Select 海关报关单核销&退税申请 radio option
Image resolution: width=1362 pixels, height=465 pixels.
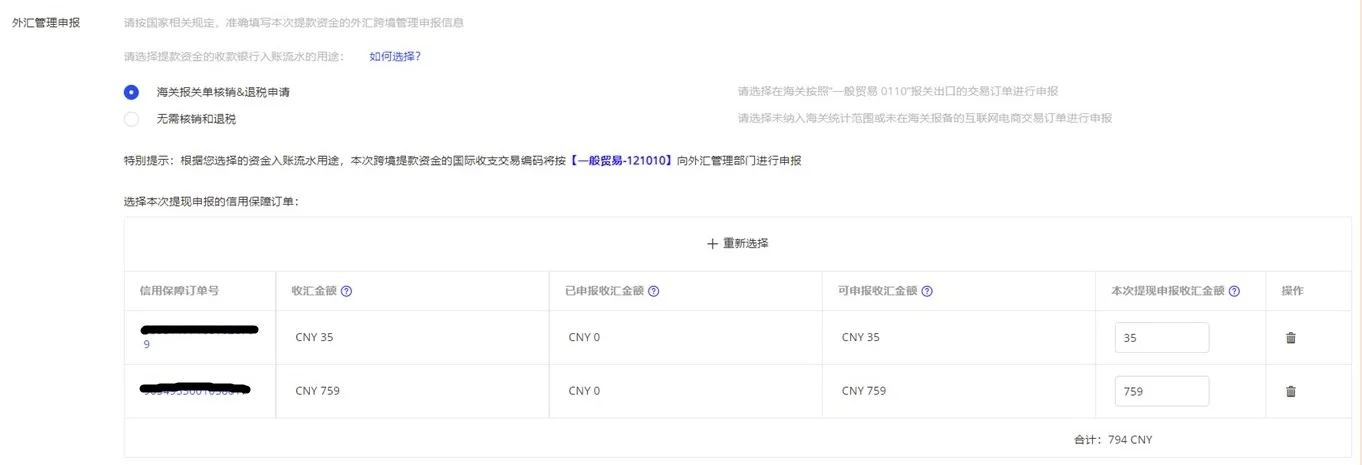click(131, 92)
